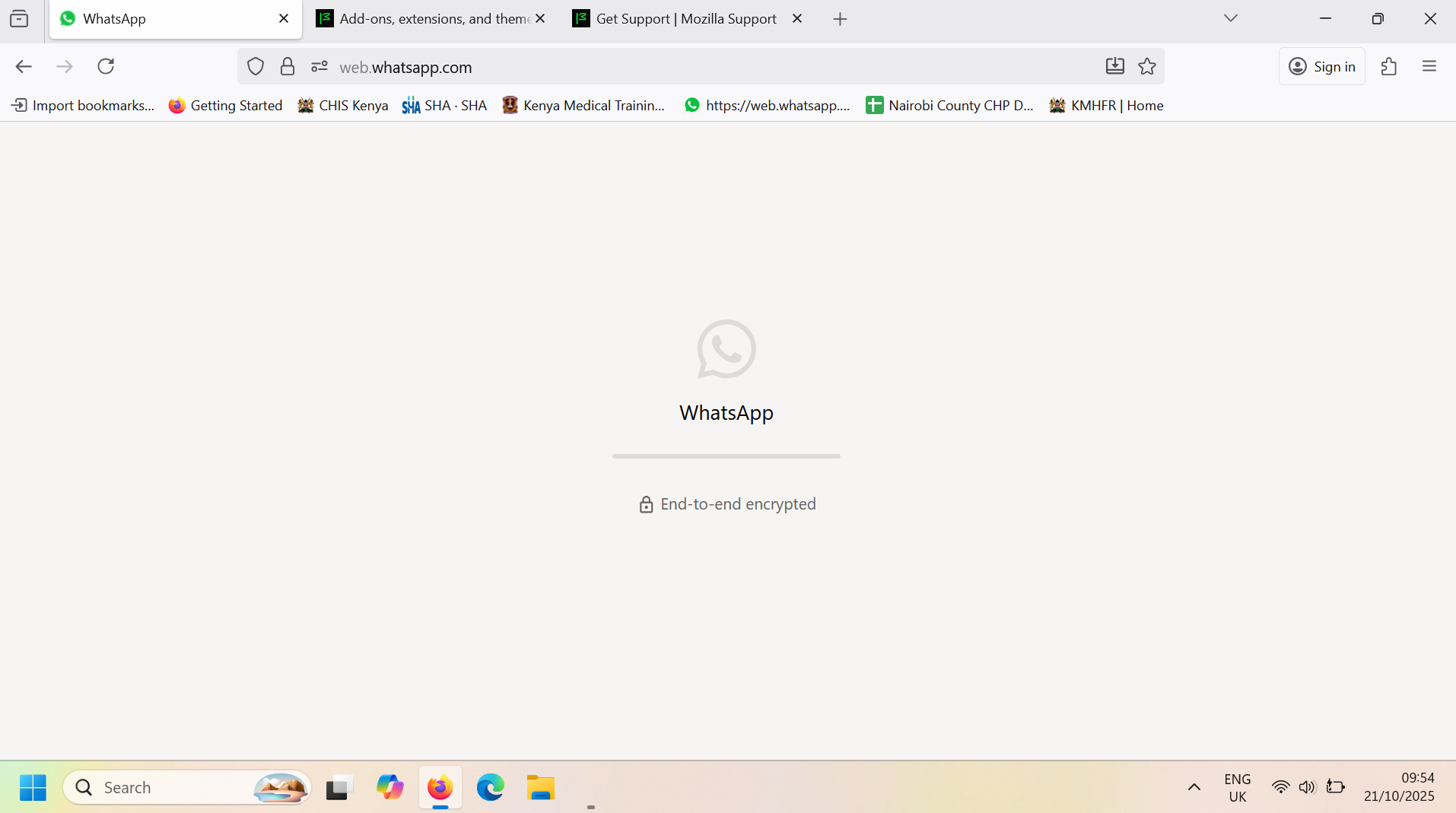Bookmark this page with star icon
The height and width of the screenshot is (813, 1456).
click(x=1147, y=67)
